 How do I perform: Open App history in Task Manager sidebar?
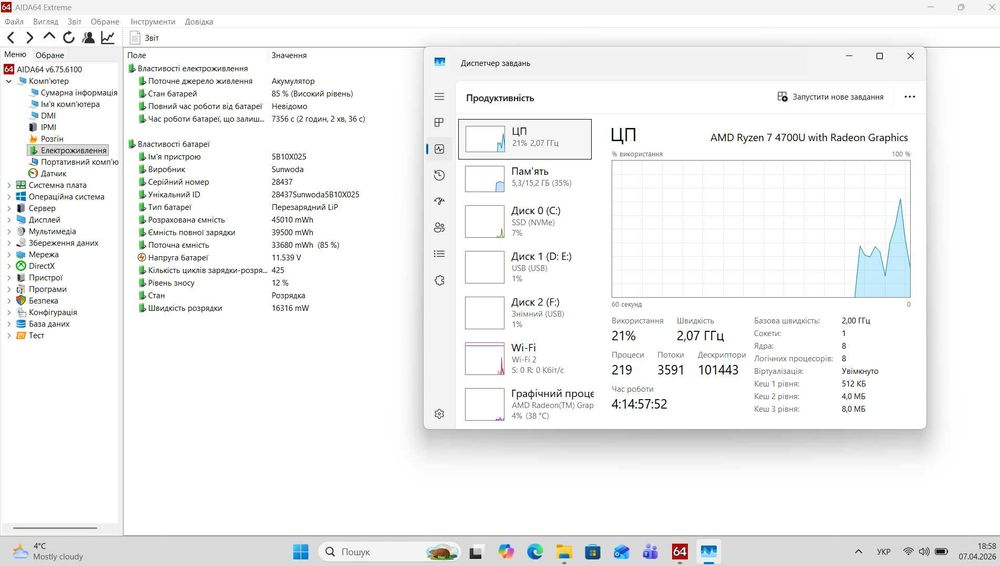439,175
